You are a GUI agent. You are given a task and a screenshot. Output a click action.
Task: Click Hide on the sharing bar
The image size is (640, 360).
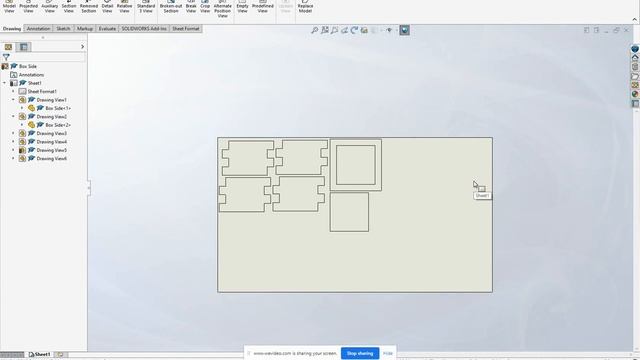pyautogui.click(x=388, y=353)
